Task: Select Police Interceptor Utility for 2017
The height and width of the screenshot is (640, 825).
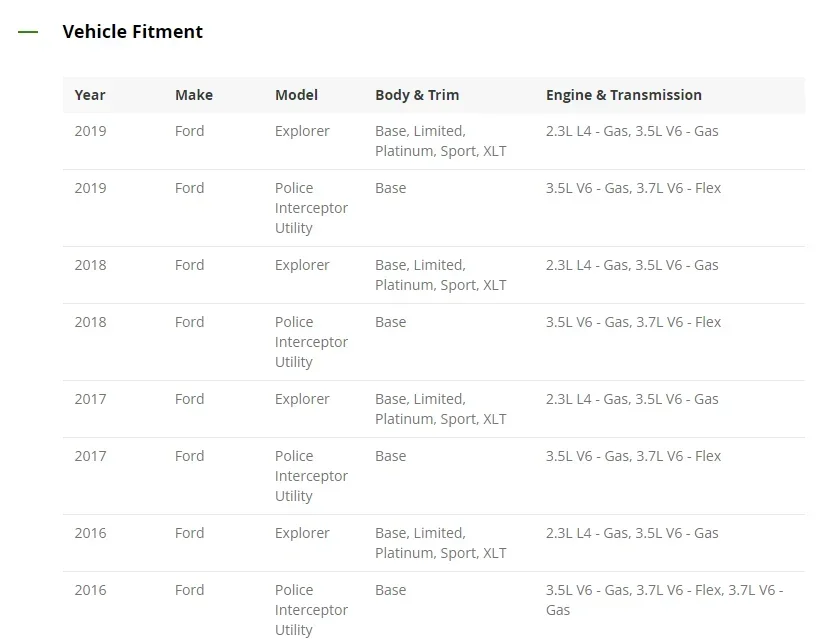Action: tap(311, 476)
